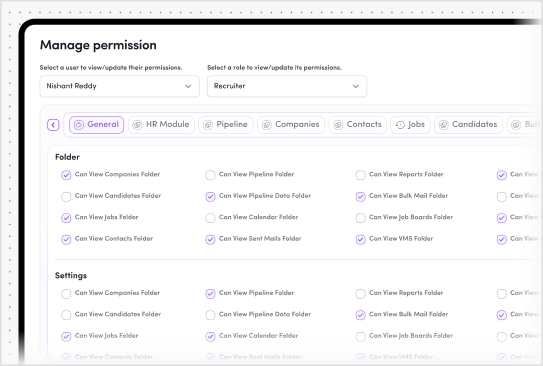Click the Folder section heading

[x=68, y=157]
